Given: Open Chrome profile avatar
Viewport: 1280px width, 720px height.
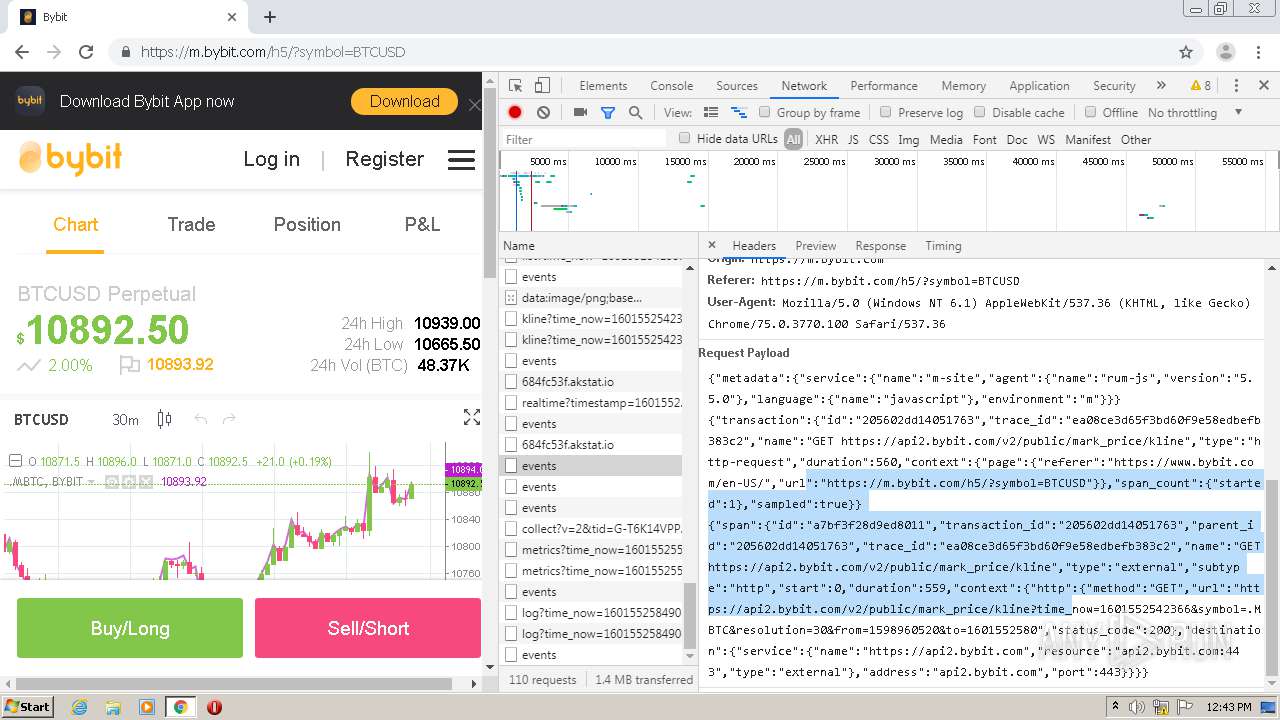Looking at the screenshot, I should (1226, 52).
